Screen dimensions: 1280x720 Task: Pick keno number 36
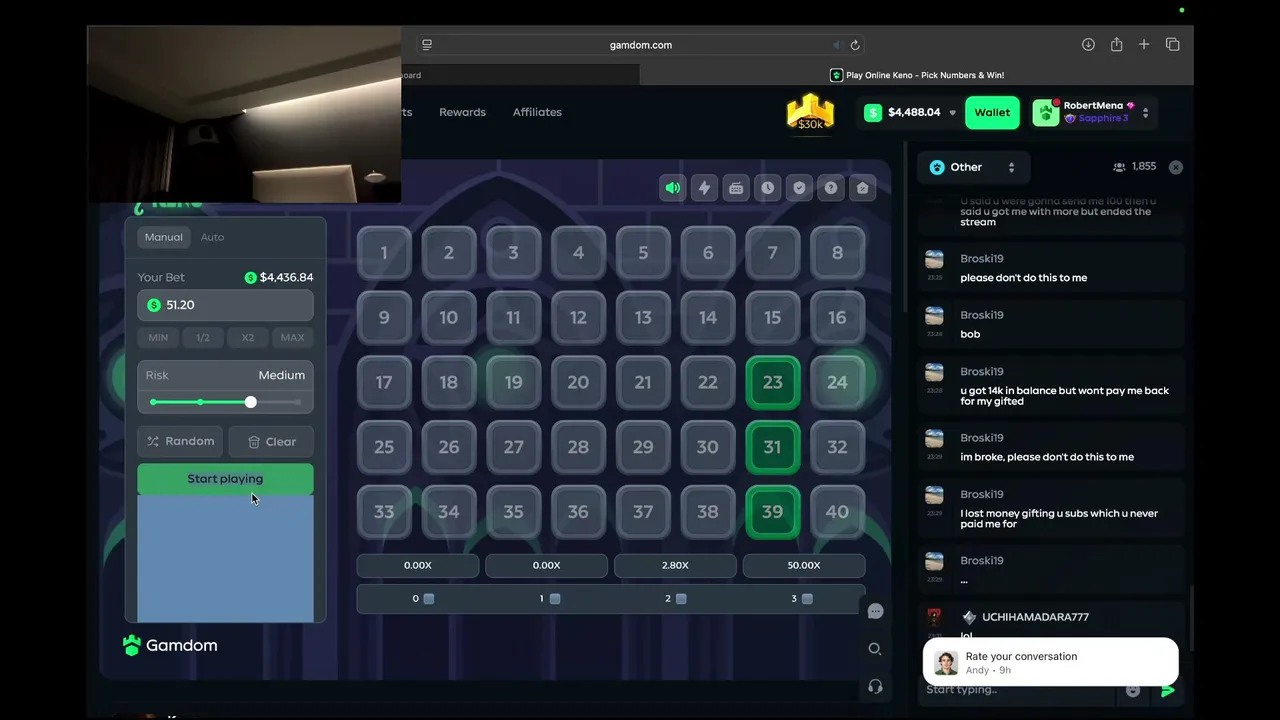[578, 512]
